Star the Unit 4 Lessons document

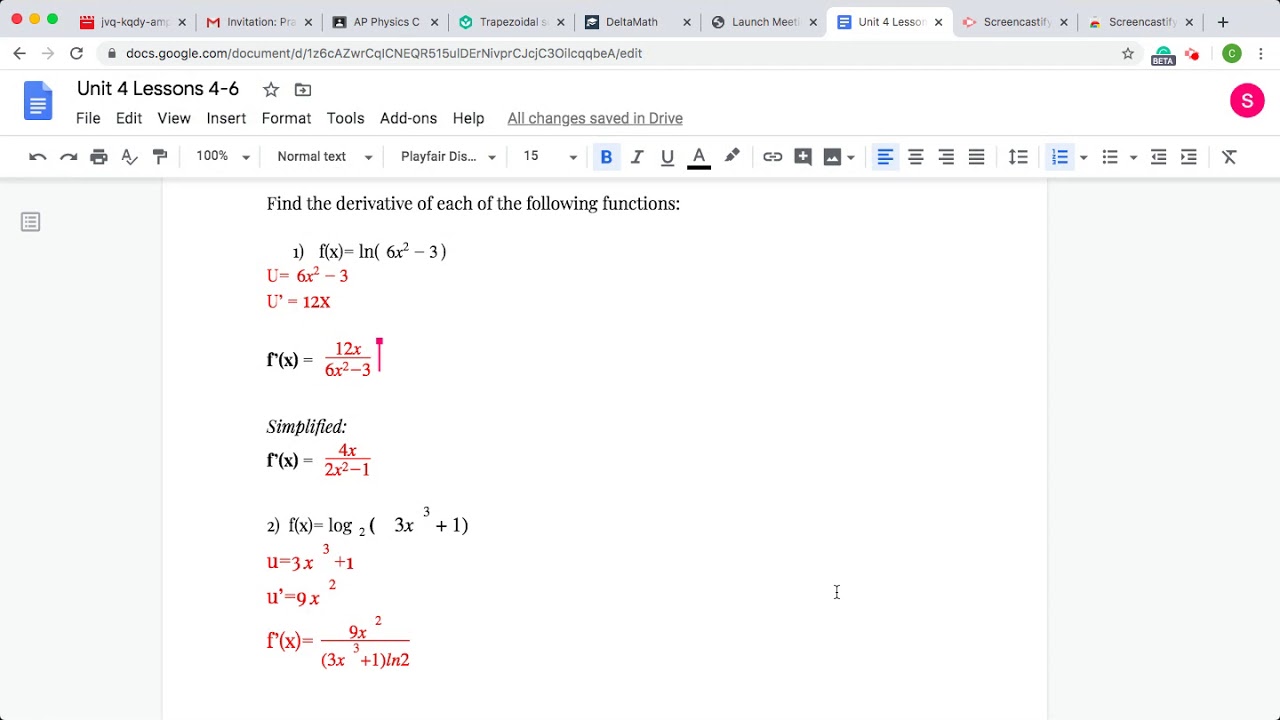tap(271, 90)
